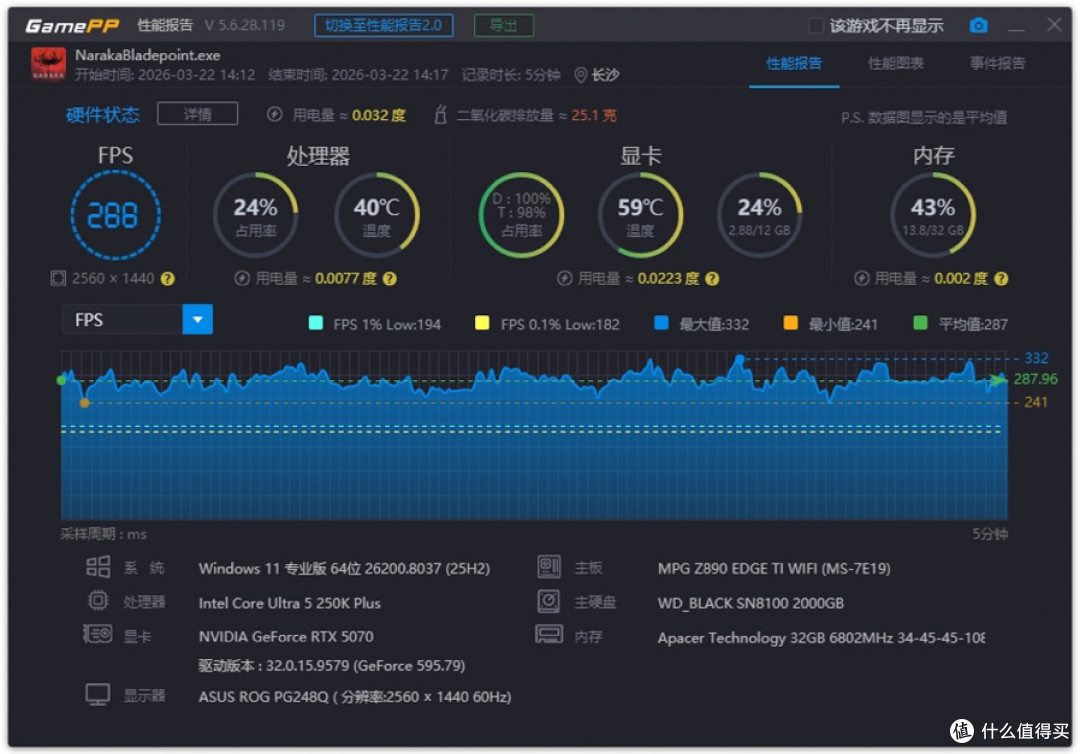Viewport: 1080px width, 754px height.
Task: Click the orange 241 minimum marker on chart
Action: [84, 403]
